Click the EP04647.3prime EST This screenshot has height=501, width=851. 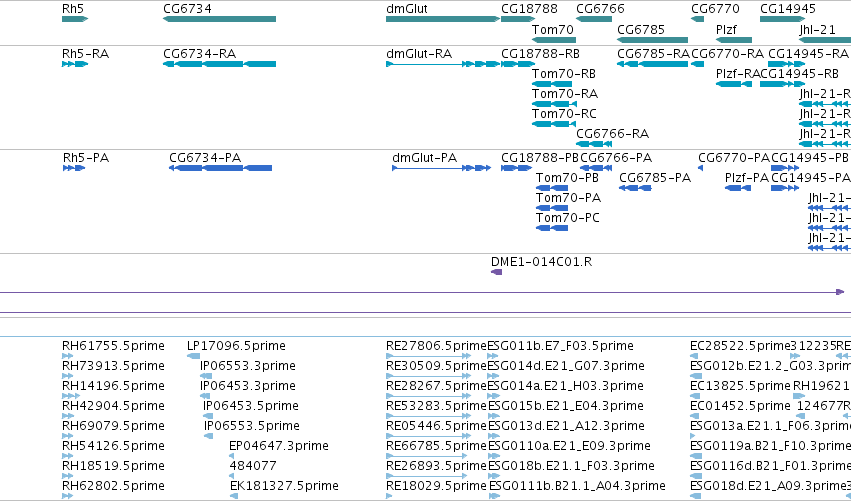(231, 456)
